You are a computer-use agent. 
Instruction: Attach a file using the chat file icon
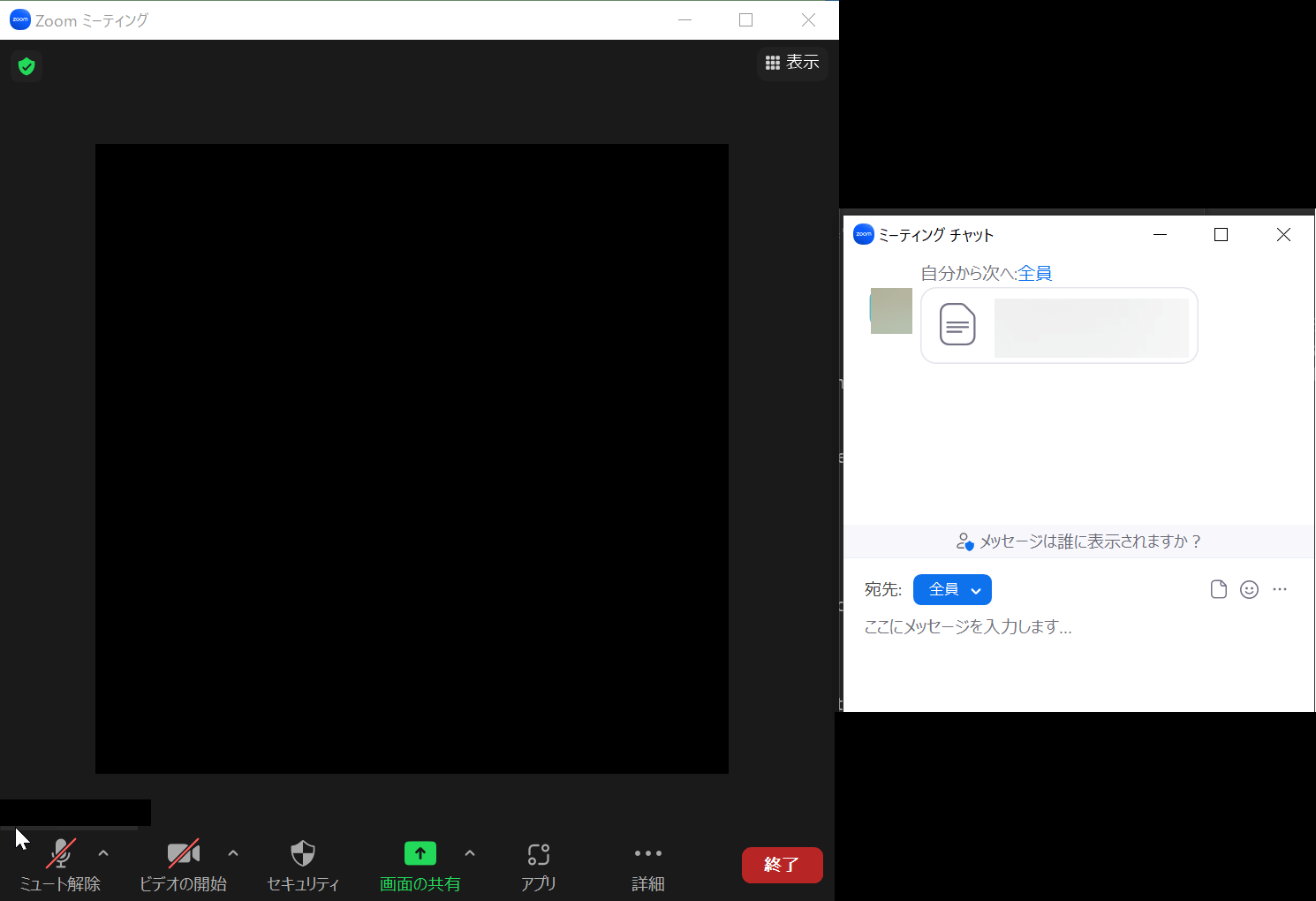click(1219, 589)
